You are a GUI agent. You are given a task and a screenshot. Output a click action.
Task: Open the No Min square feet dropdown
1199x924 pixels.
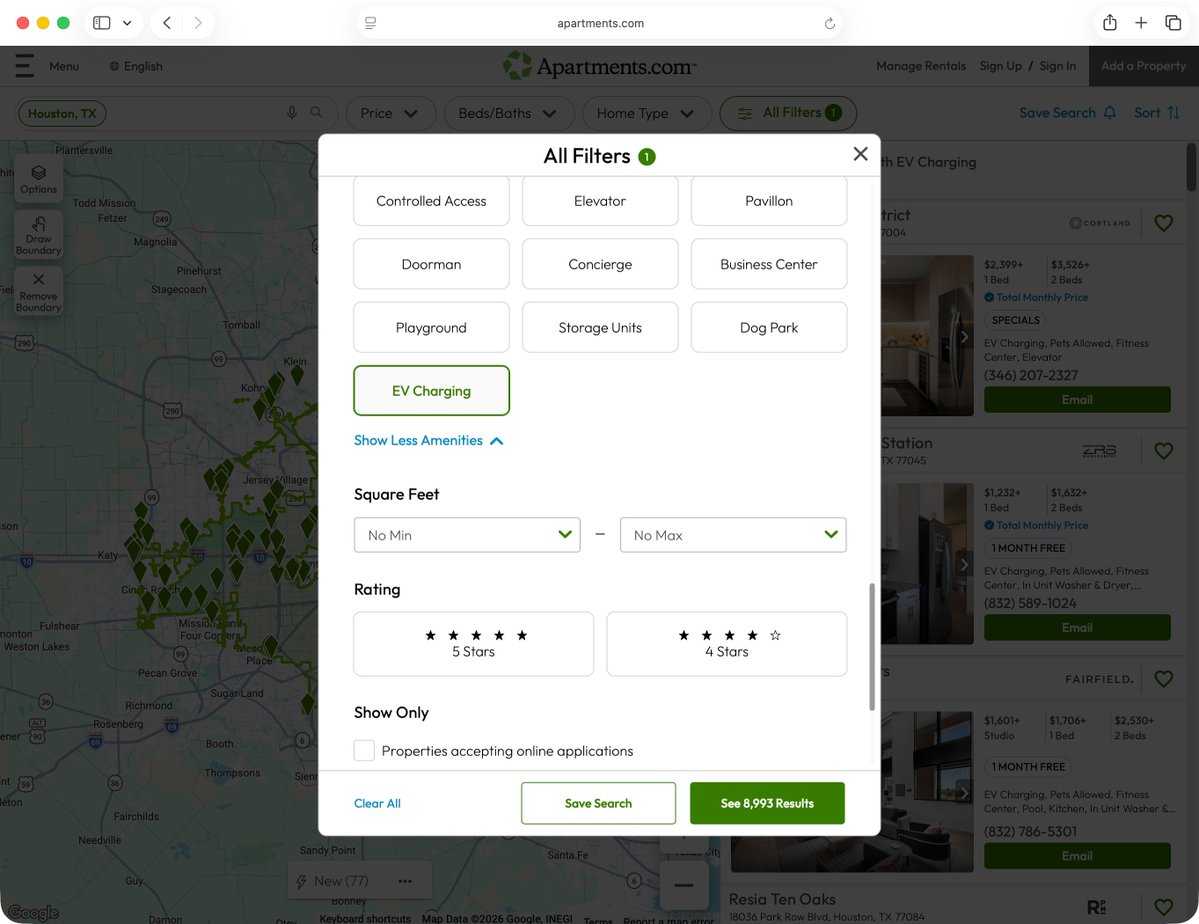(x=467, y=535)
